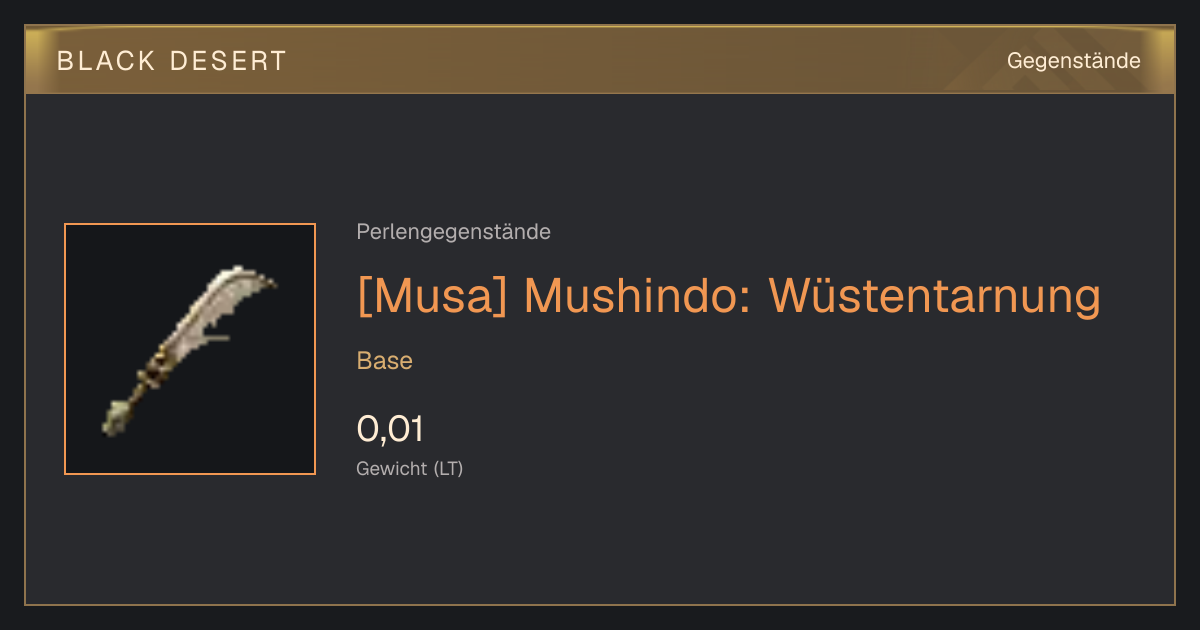The image size is (1200, 630).
Task: Click the word Mushindo: in the title
Action: [639, 295]
